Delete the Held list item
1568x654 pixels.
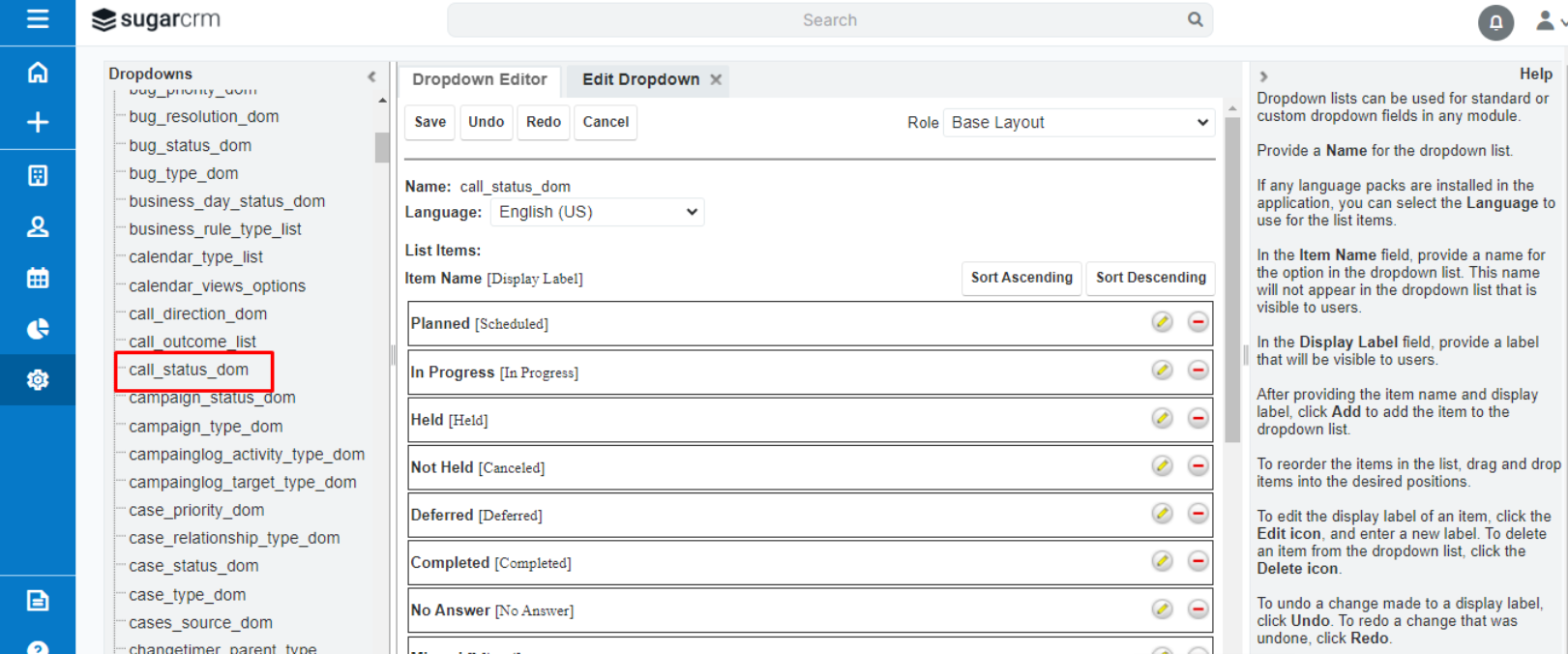click(x=1198, y=418)
